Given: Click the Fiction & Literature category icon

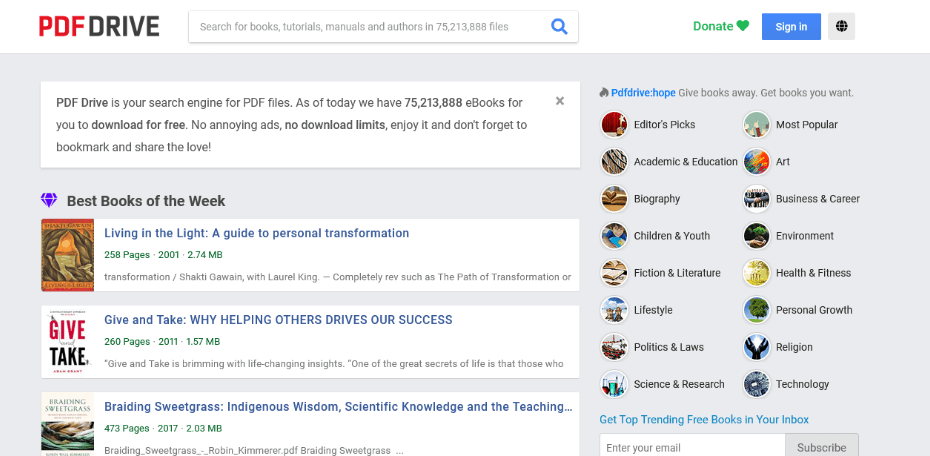Looking at the screenshot, I should [x=614, y=273].
